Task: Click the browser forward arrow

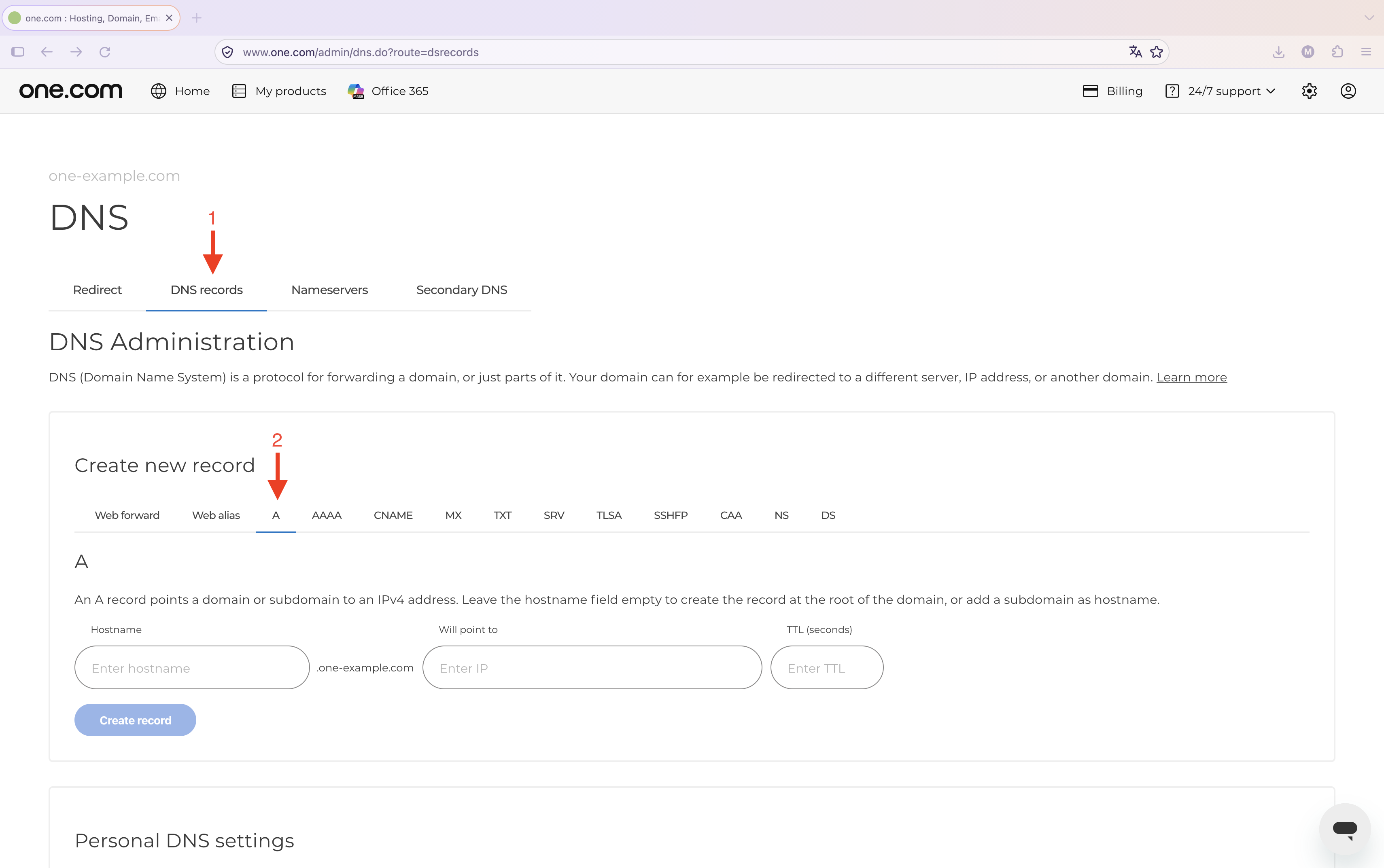Action: click(76, 52)
